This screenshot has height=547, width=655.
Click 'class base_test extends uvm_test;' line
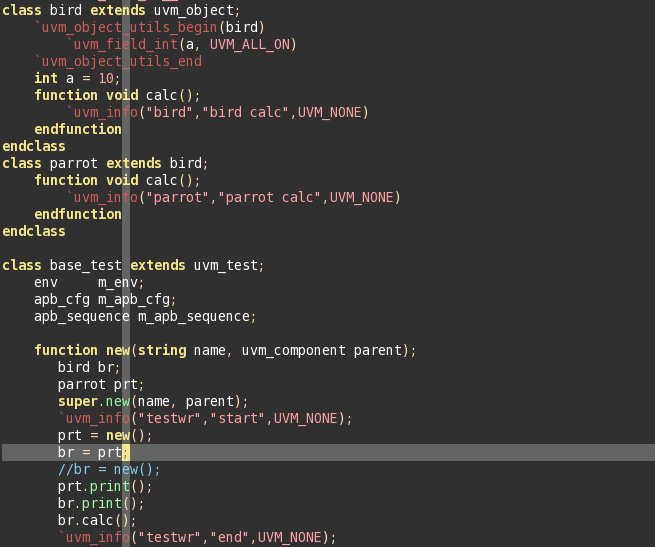pos(133,265)
